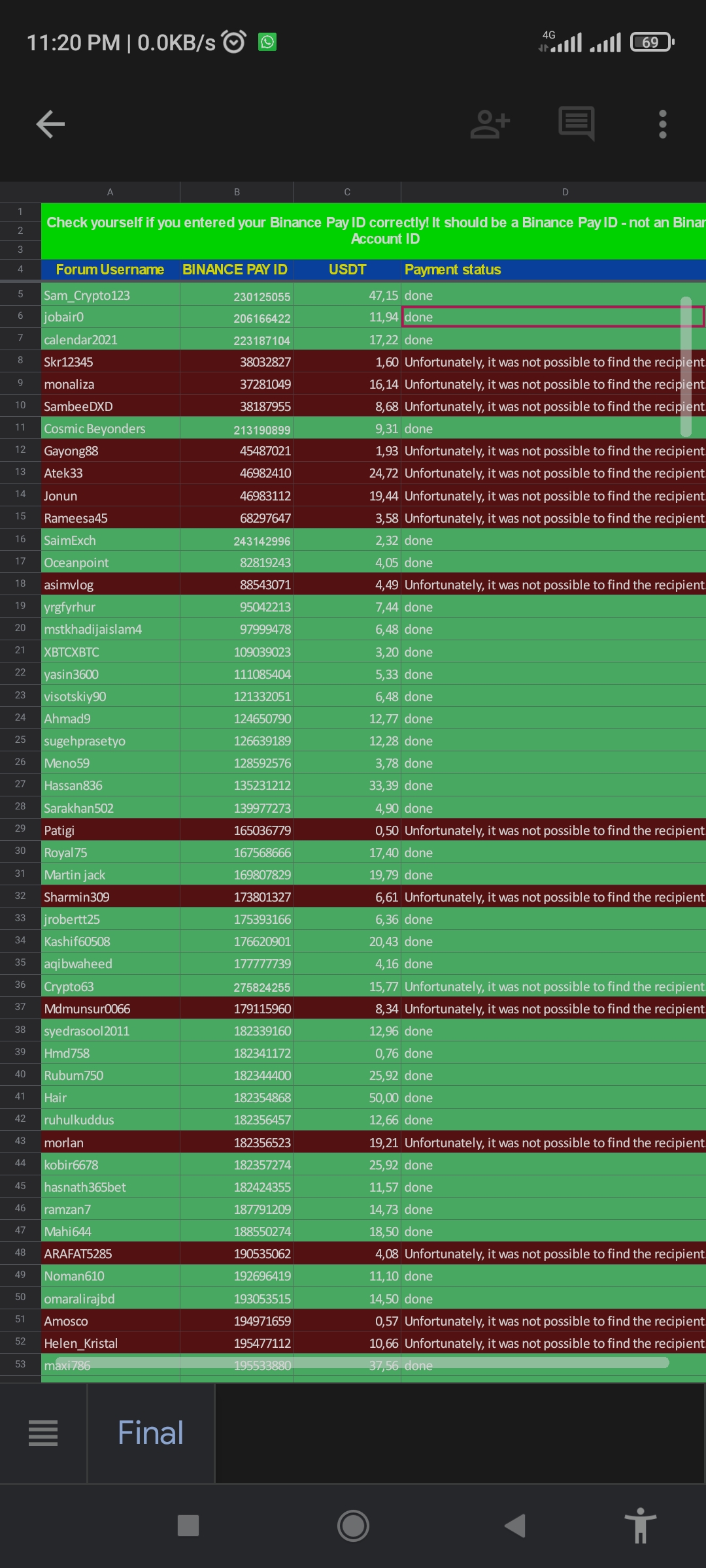Open the all sheets list icon
Image resolution: width=706 pixels, height=1568 pixels.
pyautogui.click(x=43, y=1433)
